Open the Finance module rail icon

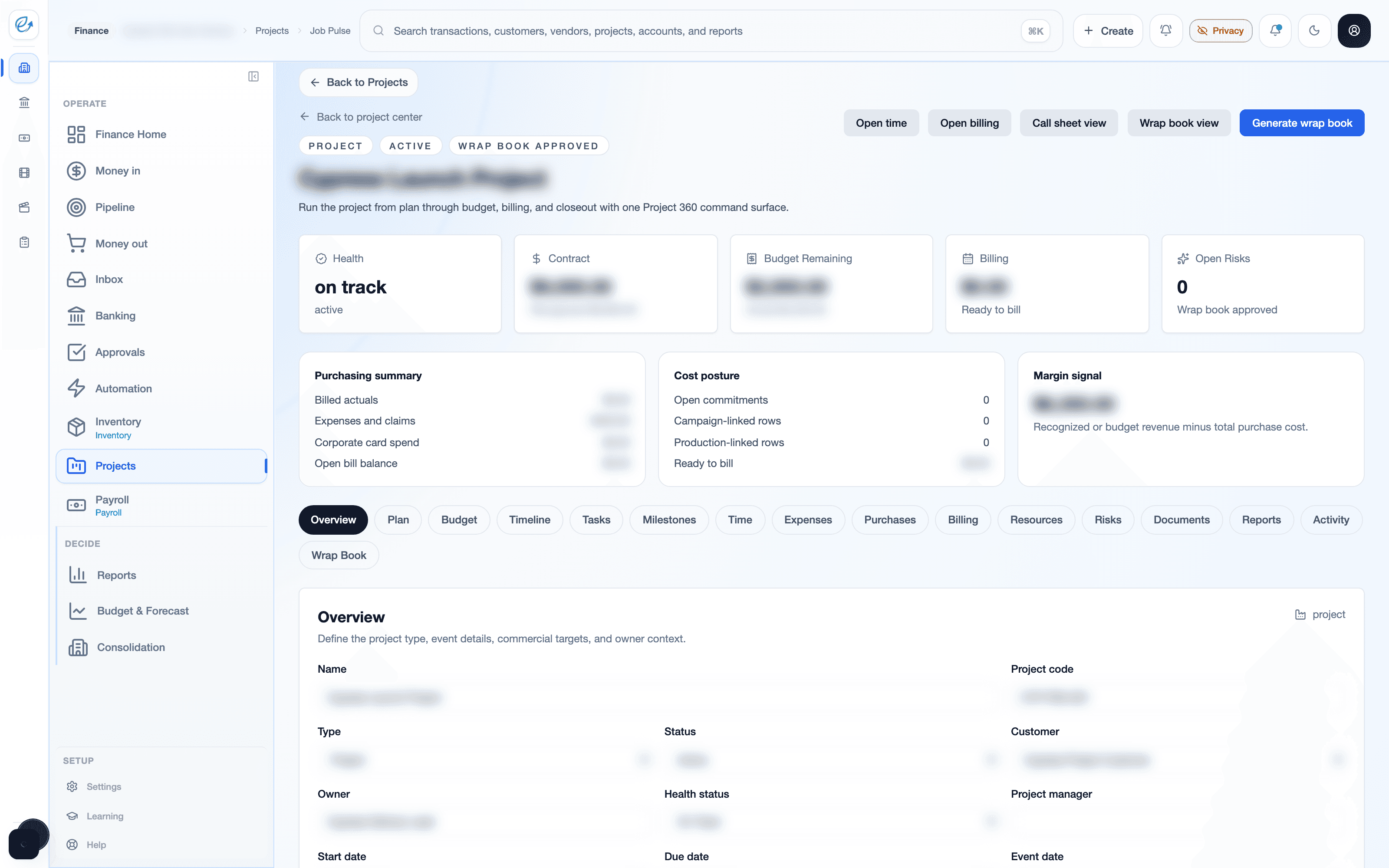pos(24,68)
